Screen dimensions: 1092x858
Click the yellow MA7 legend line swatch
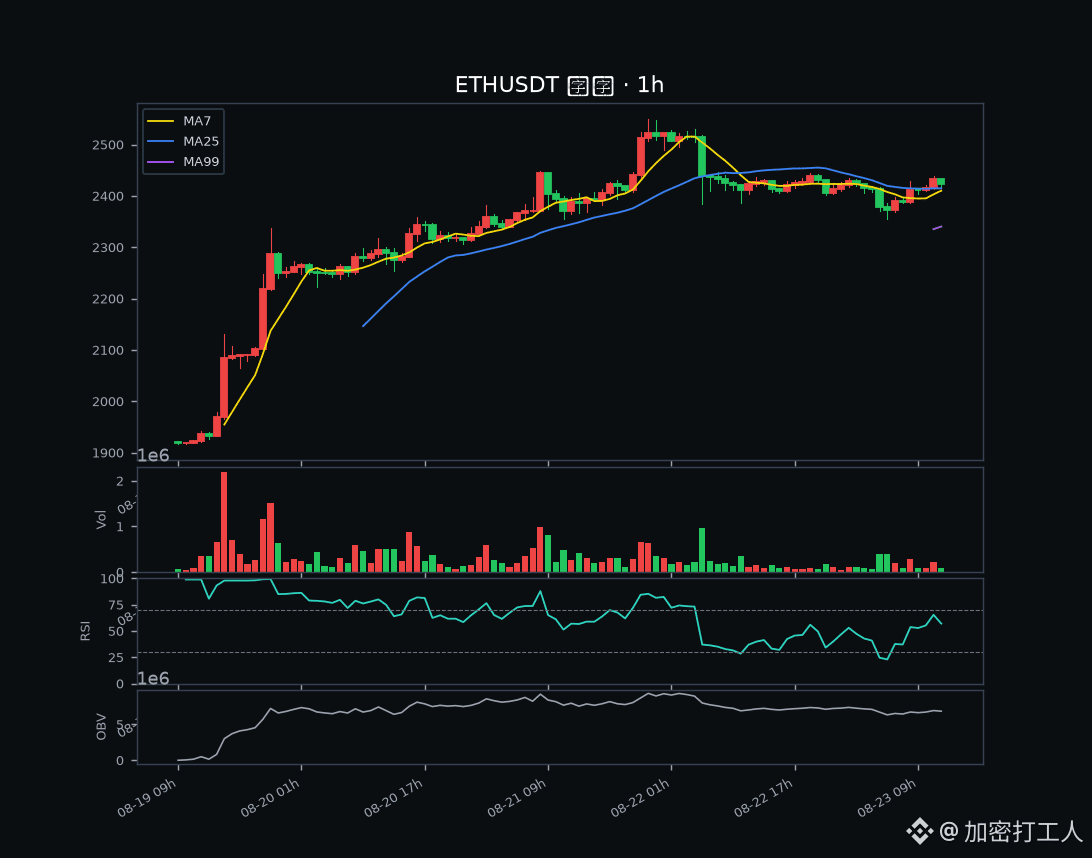[161, 122]
